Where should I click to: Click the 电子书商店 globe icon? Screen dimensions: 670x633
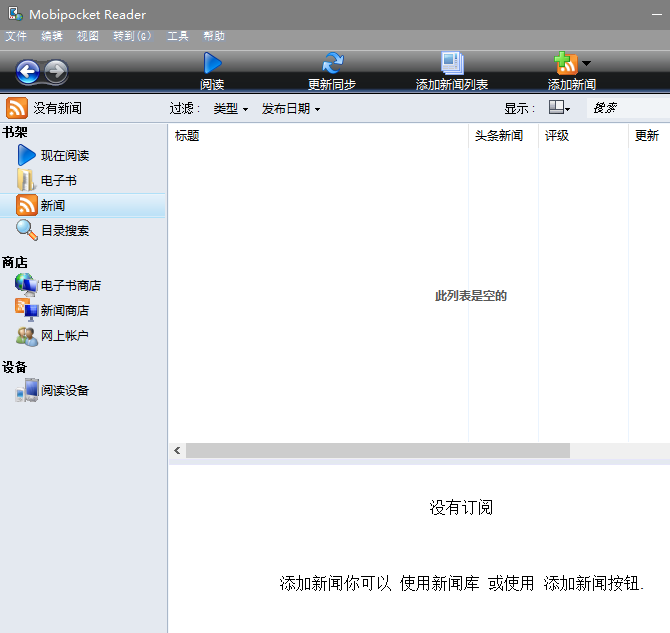[26, 285]
